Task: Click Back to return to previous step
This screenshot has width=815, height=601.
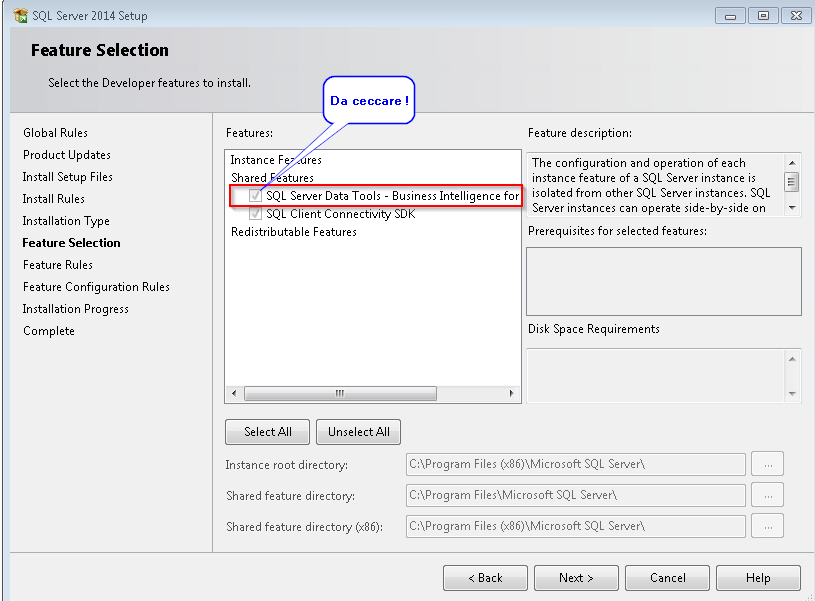Action: click(485, 577)
